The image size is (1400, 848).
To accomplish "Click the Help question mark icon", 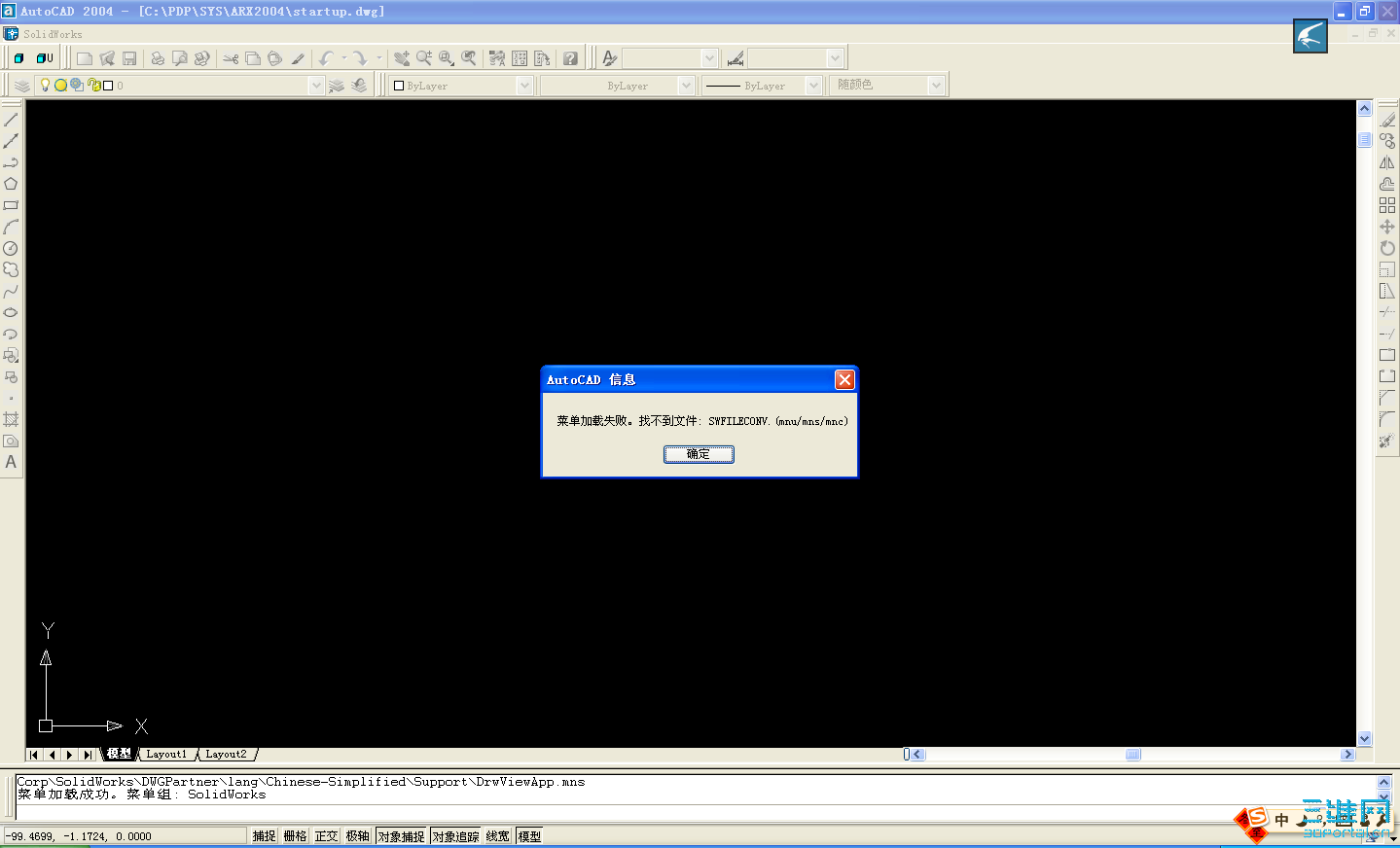I will [570, 58].
